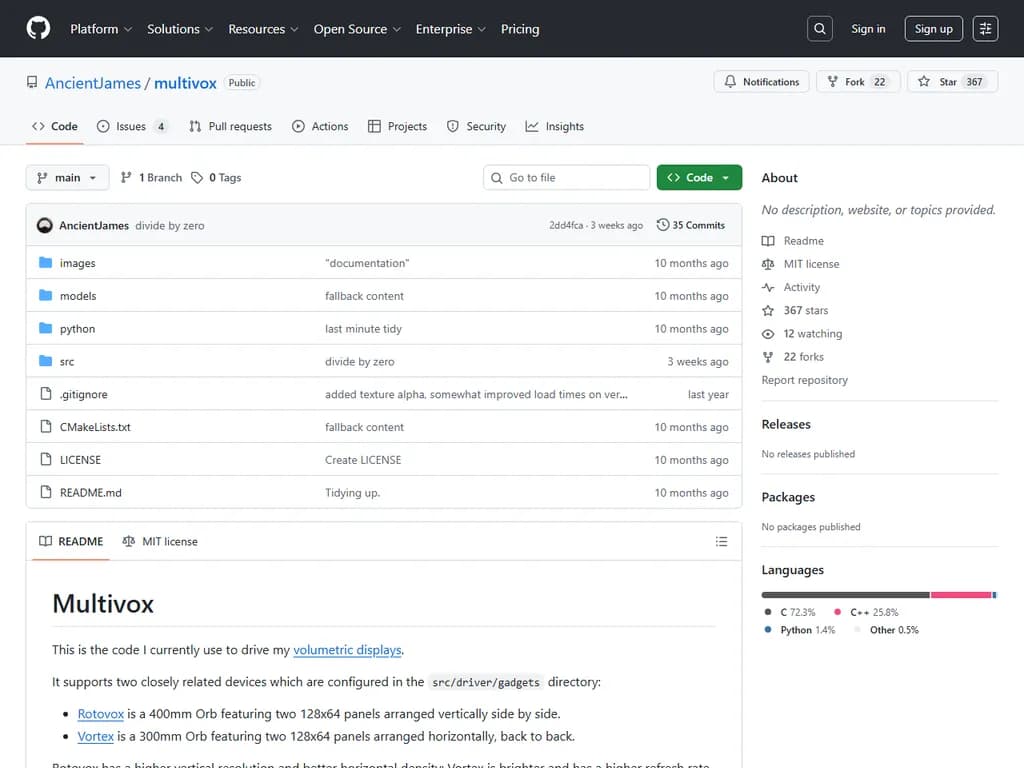
Task: Open the Notifications bell button
Action: (x=761, y=82)
